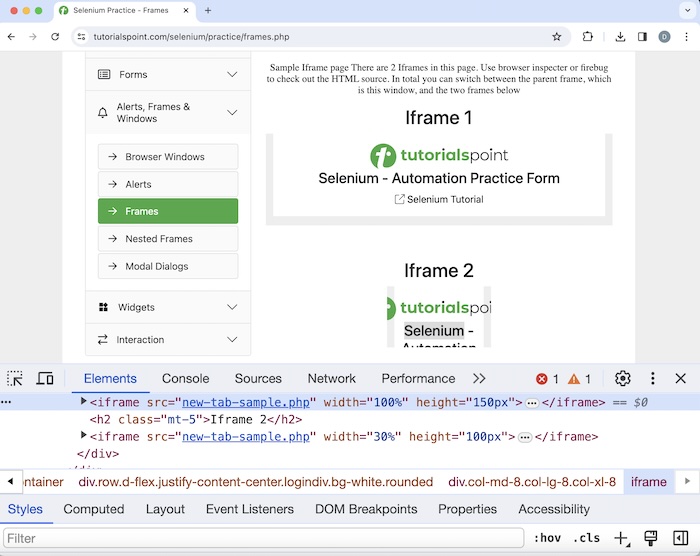Show more DevTools tabs via the chevrons
700x556 pixels.
[x=479, y=379]
